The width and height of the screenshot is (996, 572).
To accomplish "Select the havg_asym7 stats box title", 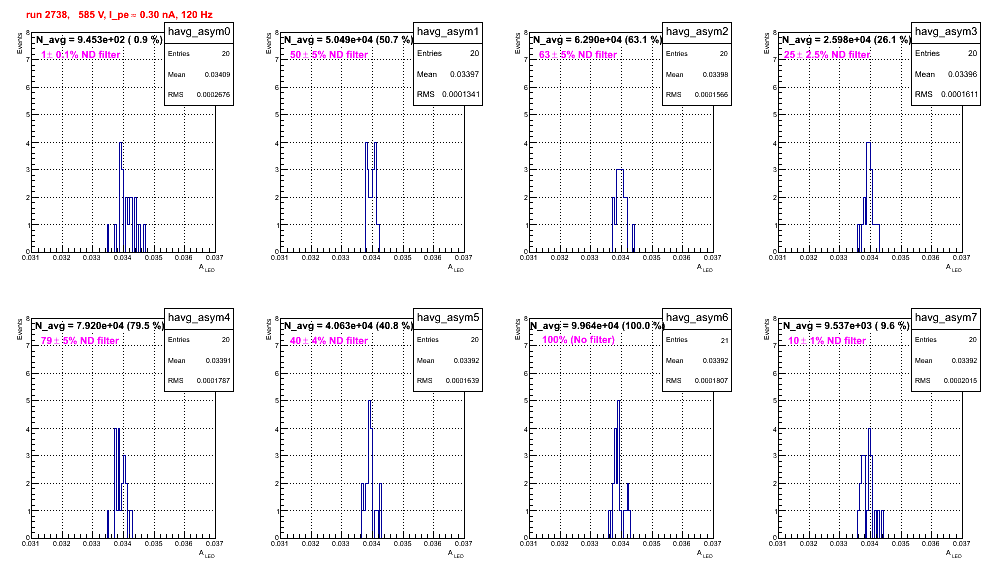I will (x=946, y=318).
